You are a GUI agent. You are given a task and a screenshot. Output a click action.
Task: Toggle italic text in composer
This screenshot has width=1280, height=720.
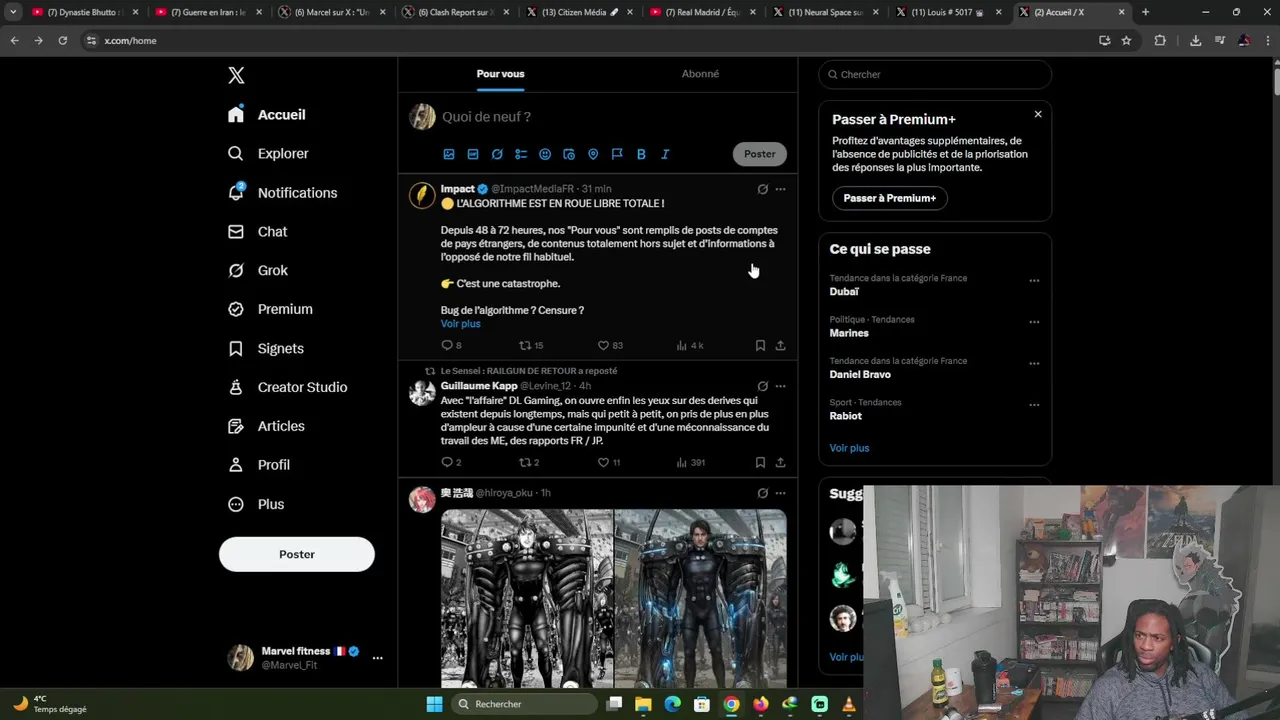click(x=665, y=154)
